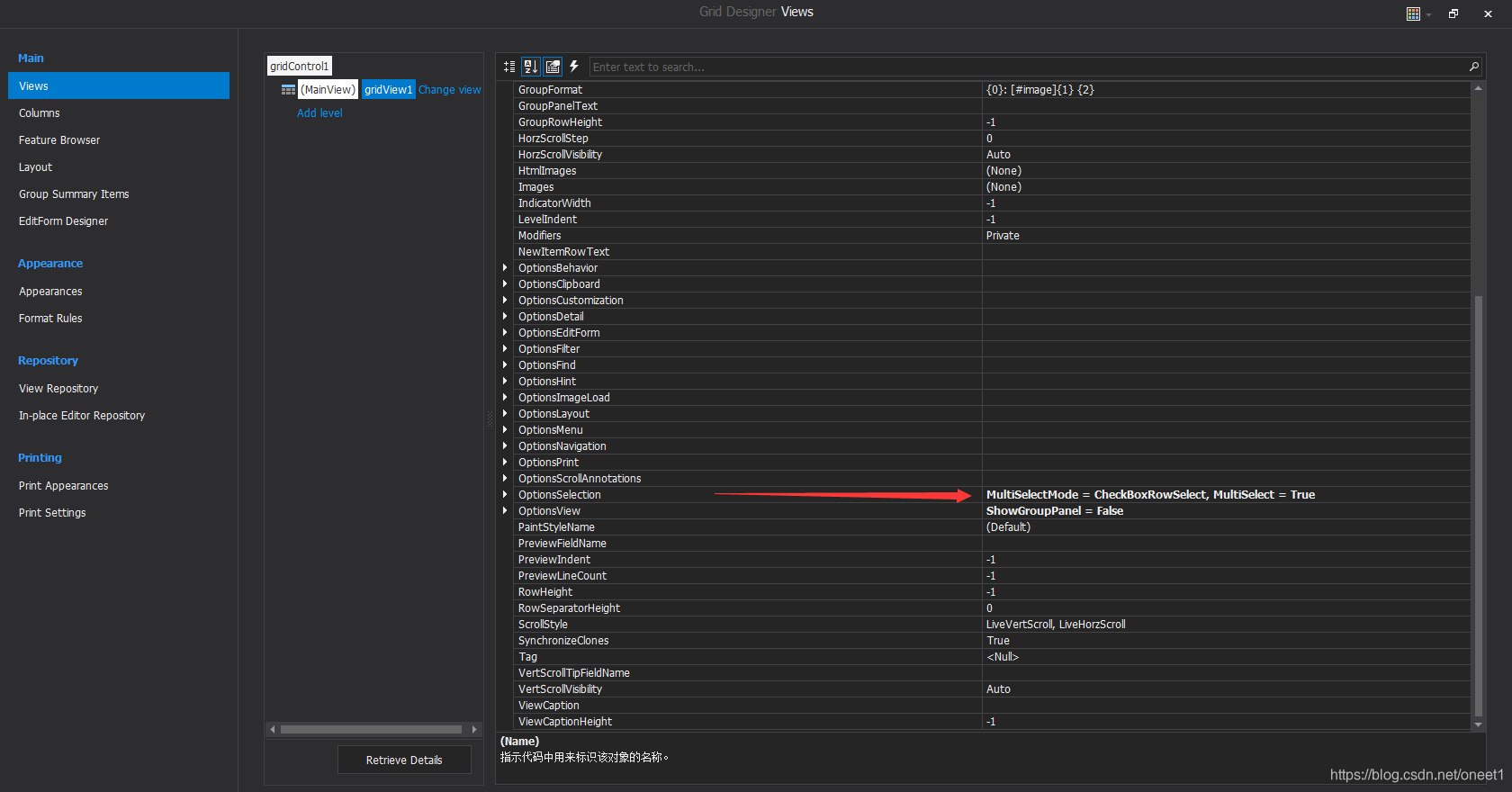Expand the OptionsView property

(x=505, y=511)
